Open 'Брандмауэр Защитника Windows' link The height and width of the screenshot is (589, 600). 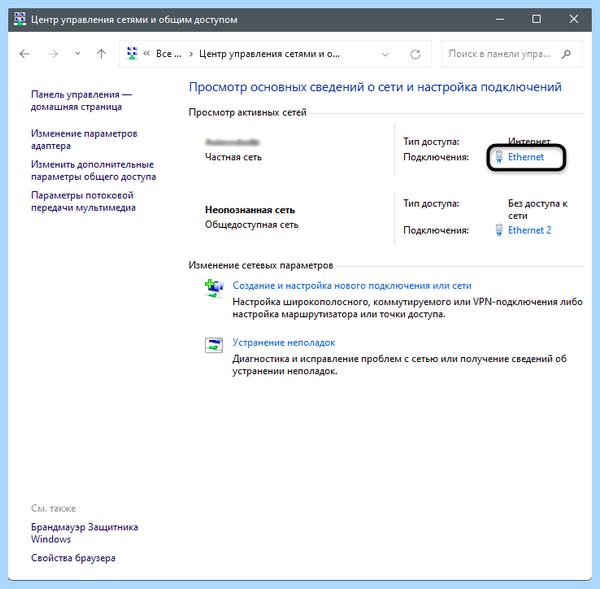[85, 533]
